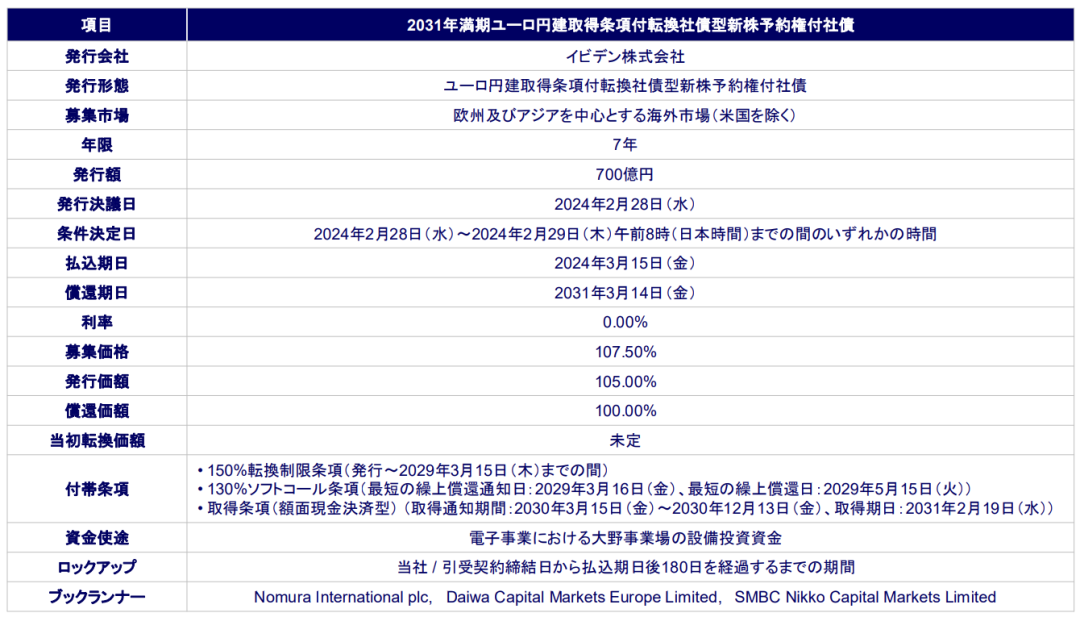The height and width of the screenshot is (617, 1080).
Task: Select the '発行決議日' row label
Action: coord(96,205)
